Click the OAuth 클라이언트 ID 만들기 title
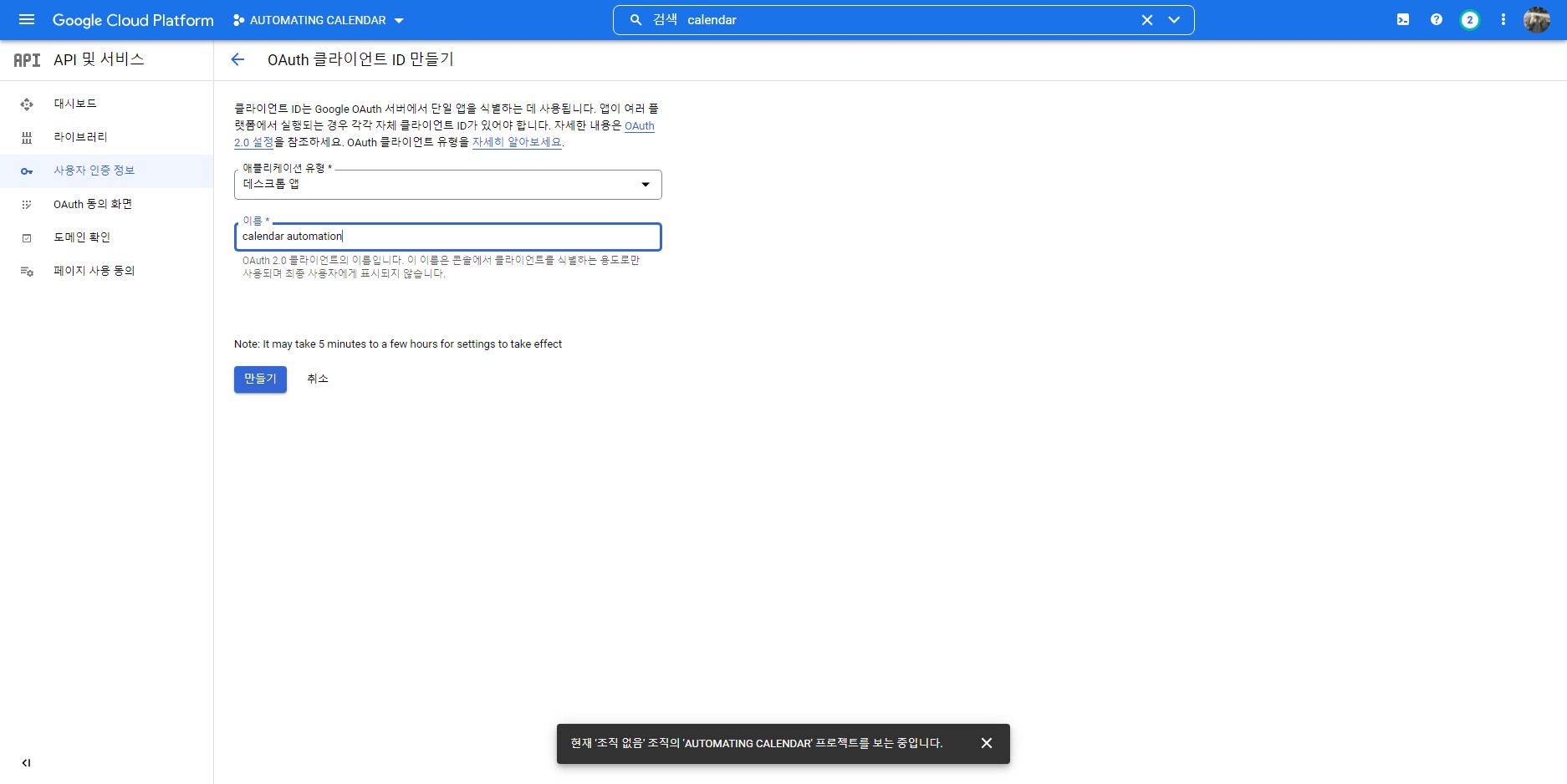 tap(360, 59)
